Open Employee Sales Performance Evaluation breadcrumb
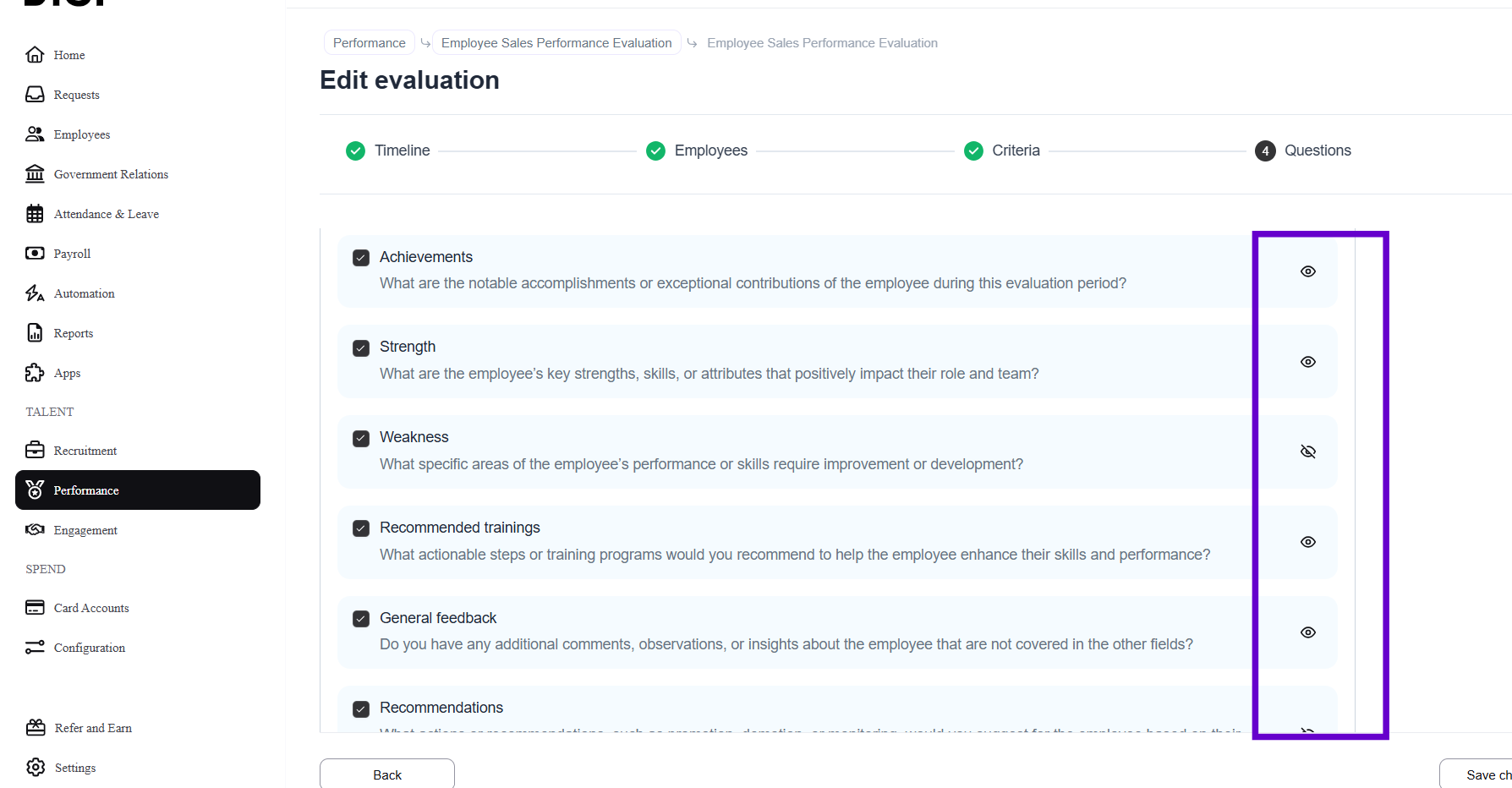 pyautogui.click(x=556, y=43)
